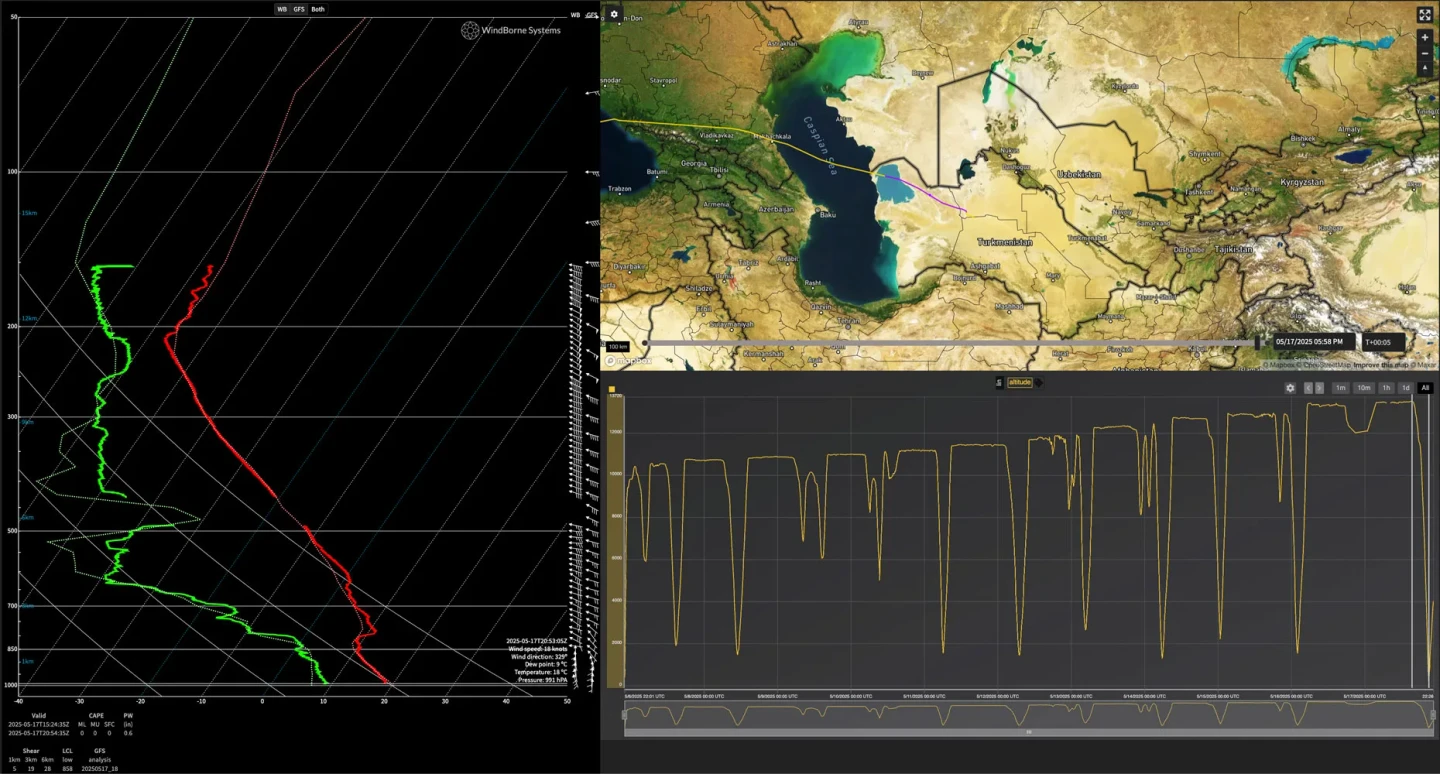
Task: Click the Turkmenistan label on map
Action: (x=1005, y=242)
